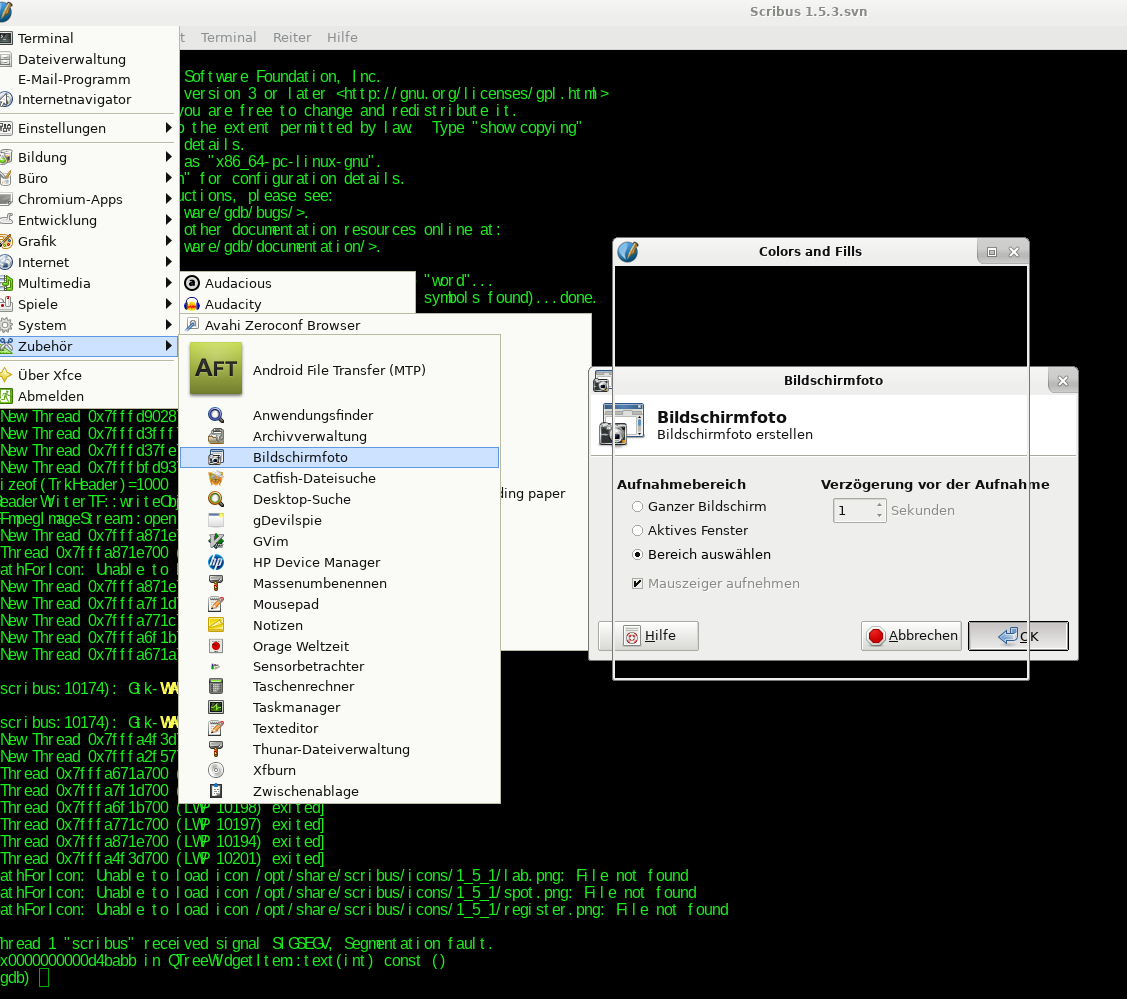Click the Android File Transfer AFT icon

[x=216, y=369]
